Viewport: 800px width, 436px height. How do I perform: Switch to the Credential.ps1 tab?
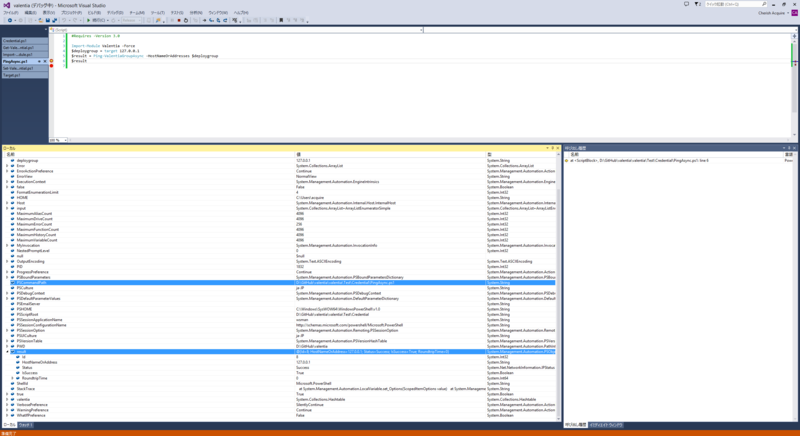24,41
